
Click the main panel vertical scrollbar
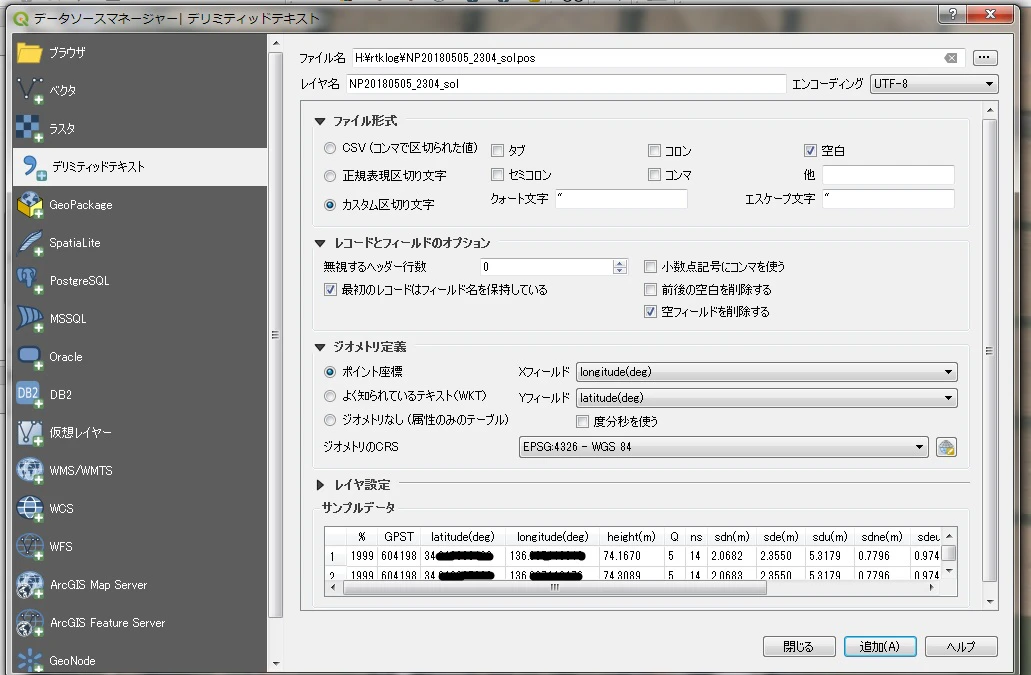pos(990,351)
